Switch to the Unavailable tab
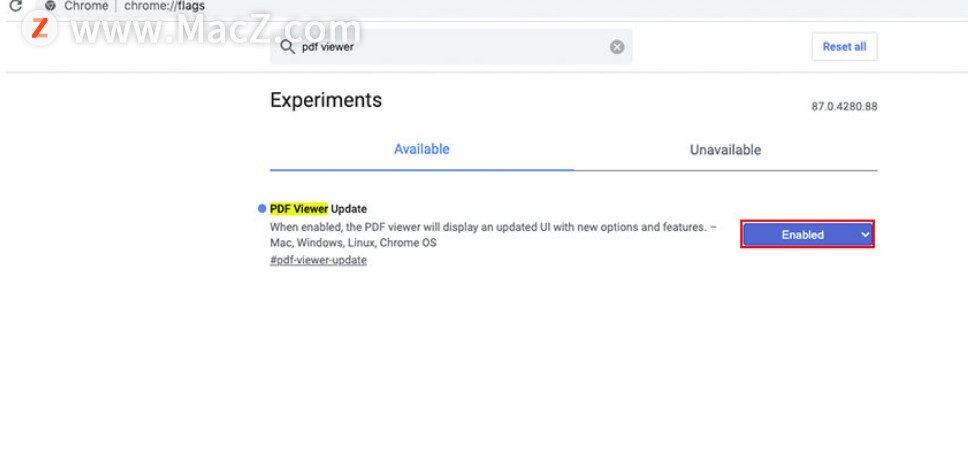 [x=725, y=150]
